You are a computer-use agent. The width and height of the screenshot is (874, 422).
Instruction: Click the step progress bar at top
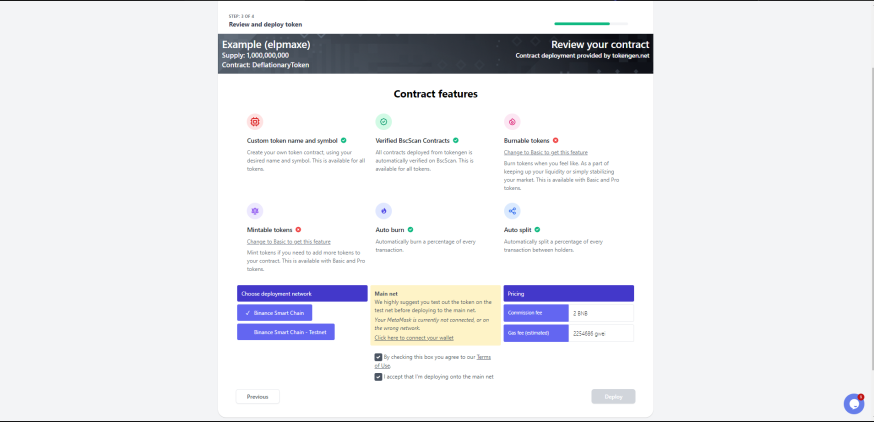tap(591, 23)
